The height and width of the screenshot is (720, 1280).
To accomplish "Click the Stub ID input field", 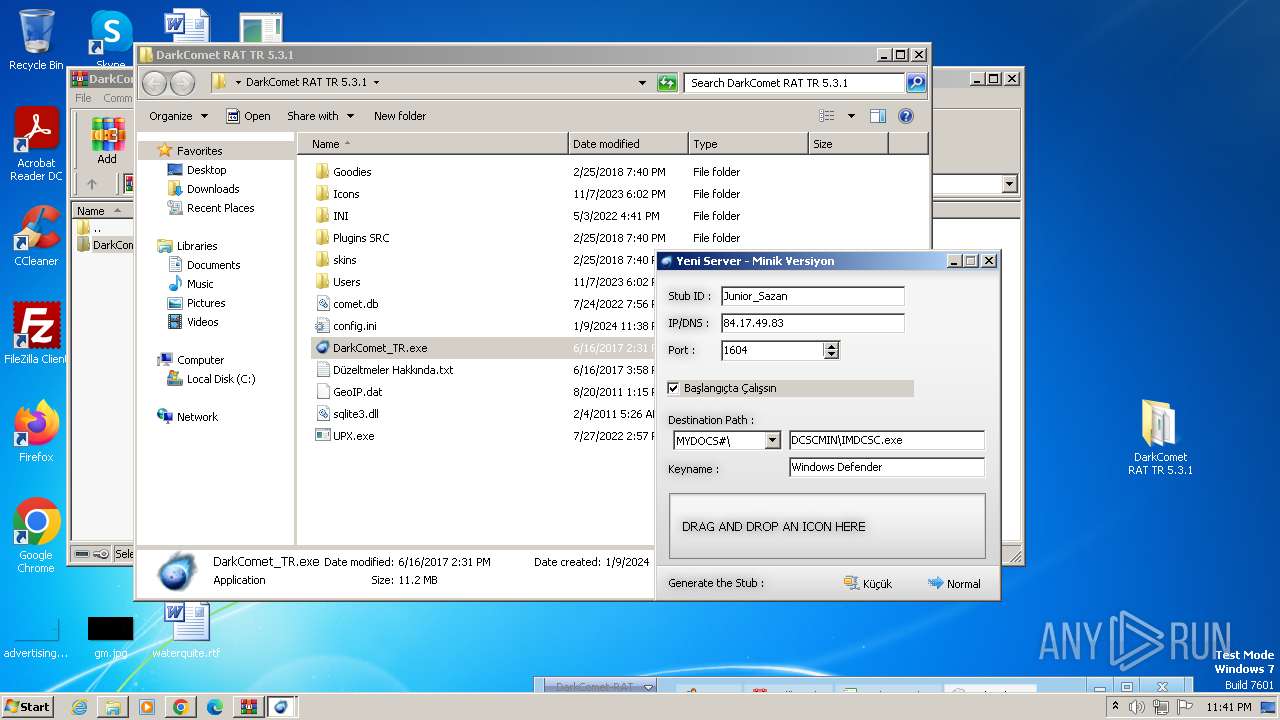I will pos(812,296).
